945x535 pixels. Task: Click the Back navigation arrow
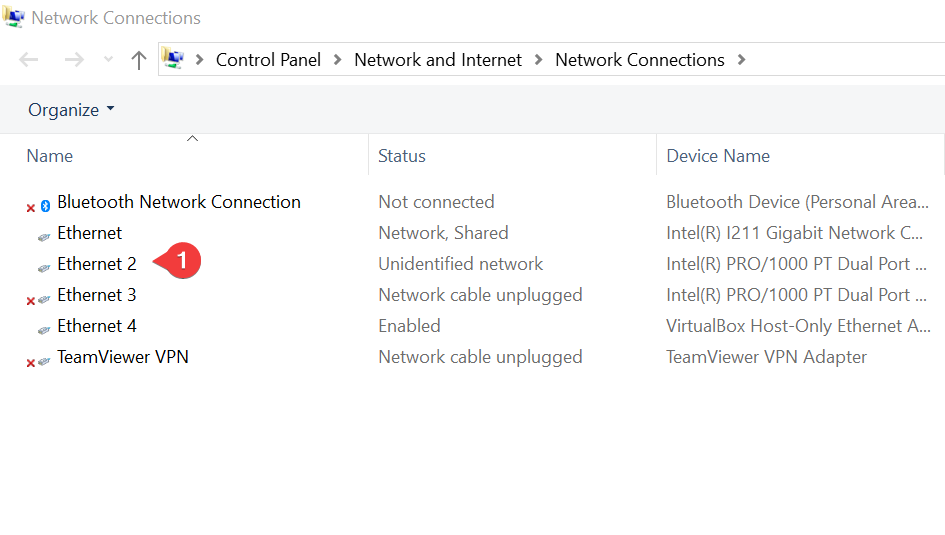coord(28,60)
